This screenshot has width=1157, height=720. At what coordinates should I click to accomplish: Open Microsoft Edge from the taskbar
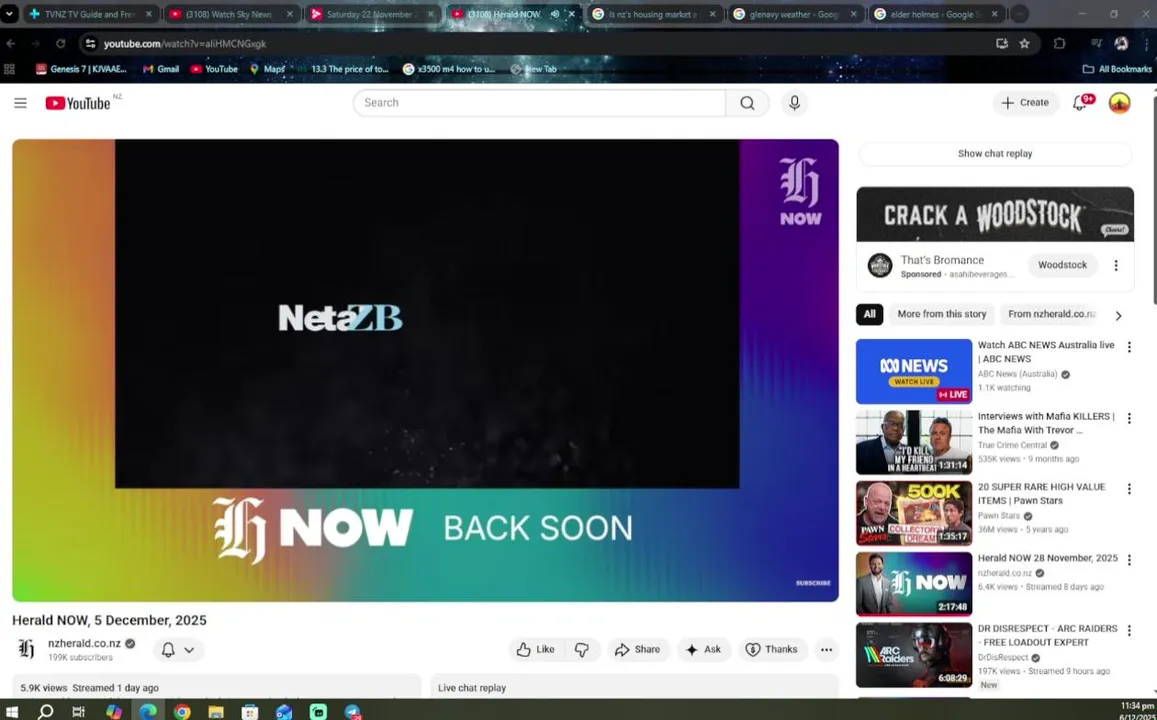pos(148,711)
